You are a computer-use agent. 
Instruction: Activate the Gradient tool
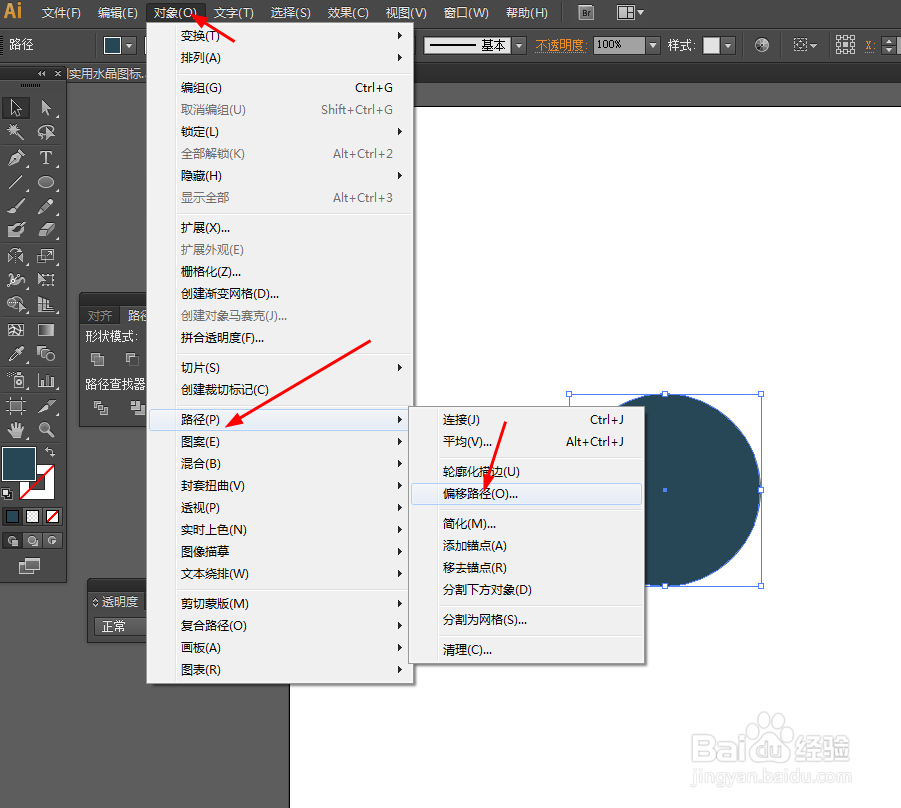click(46, 330)
